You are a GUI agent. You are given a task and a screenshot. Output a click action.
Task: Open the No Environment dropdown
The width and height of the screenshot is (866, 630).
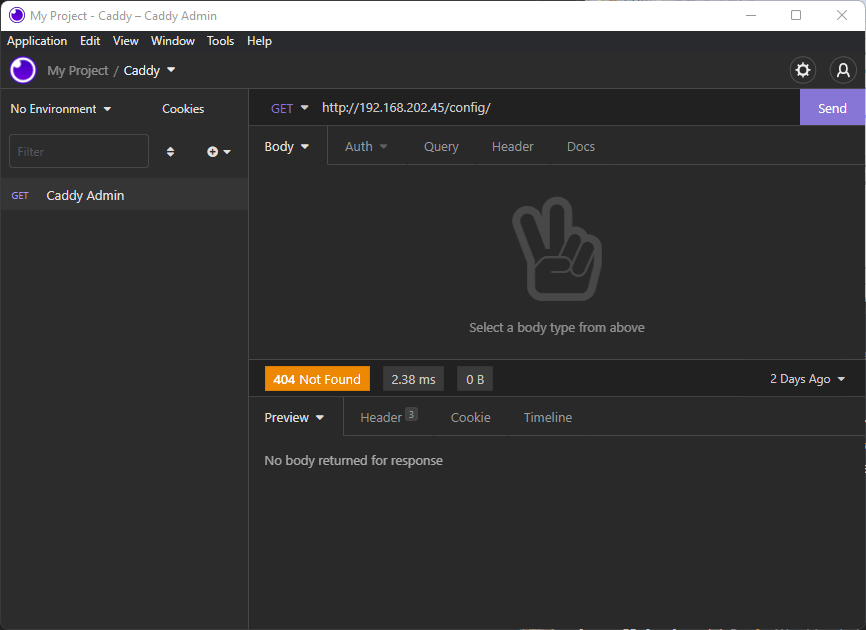pyautogui.click(x=61, y=109)
